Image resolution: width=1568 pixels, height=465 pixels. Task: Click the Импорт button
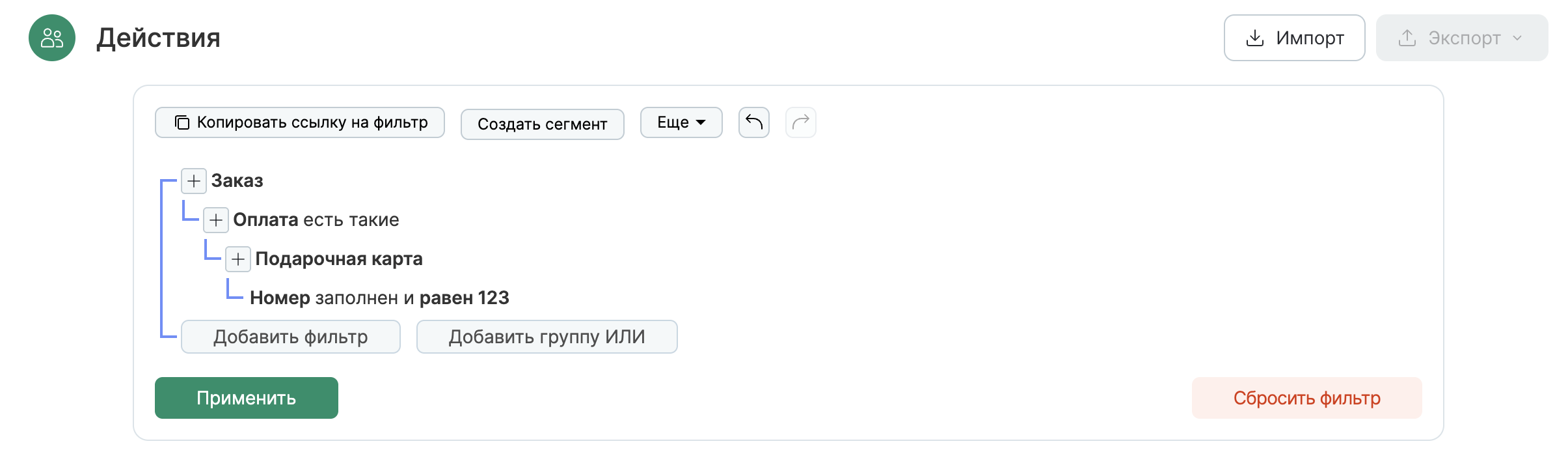(1293, 38)
